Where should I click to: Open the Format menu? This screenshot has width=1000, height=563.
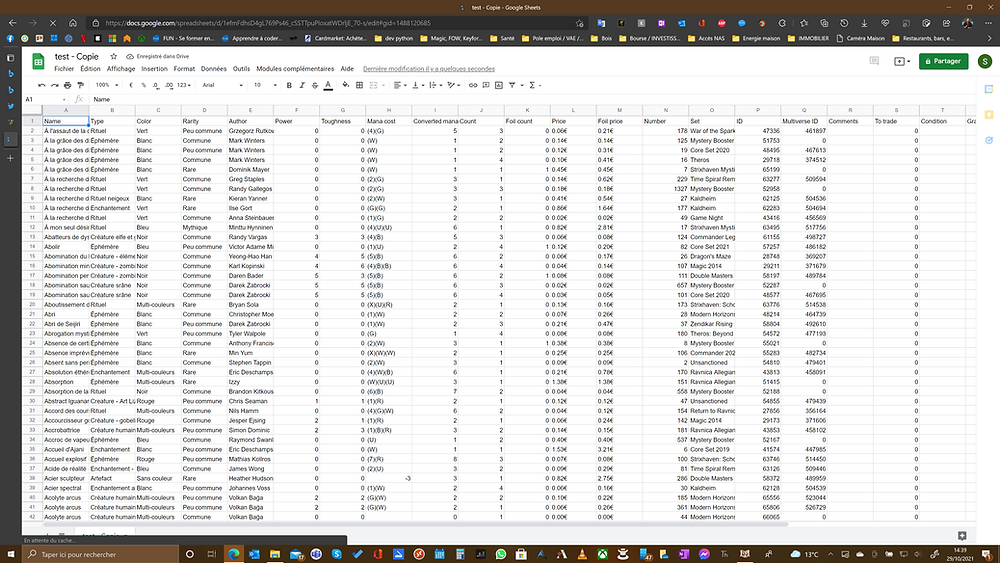(184, 69)
